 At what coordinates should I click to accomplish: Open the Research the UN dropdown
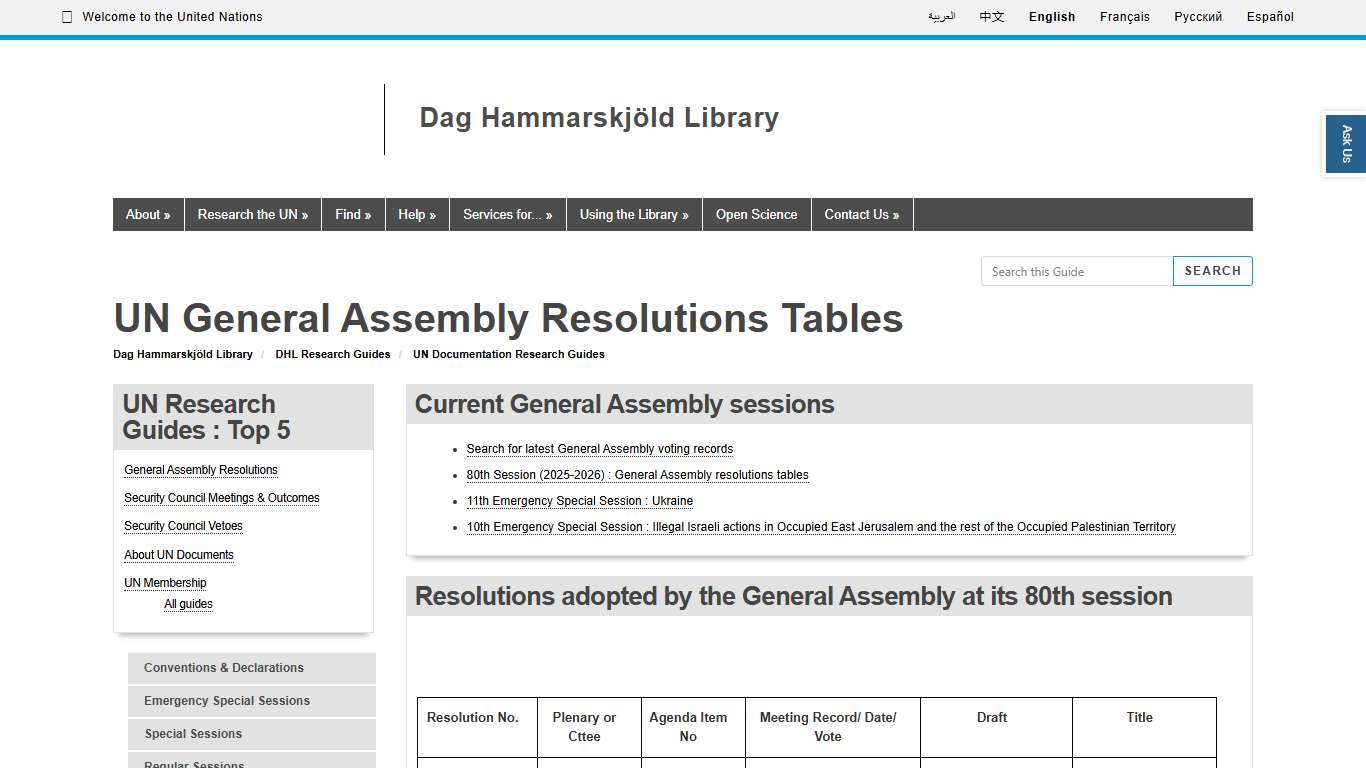click(x=252, y=214)
